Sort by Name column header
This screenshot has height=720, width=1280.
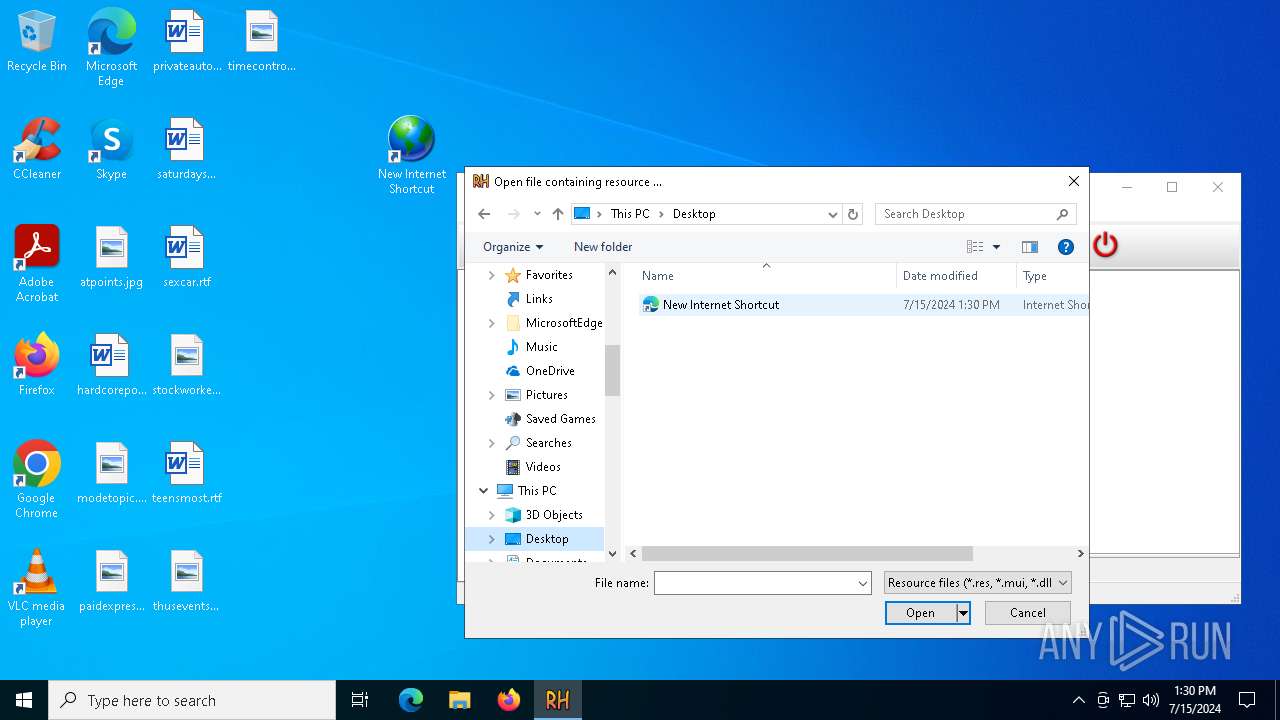coord(766,276)
